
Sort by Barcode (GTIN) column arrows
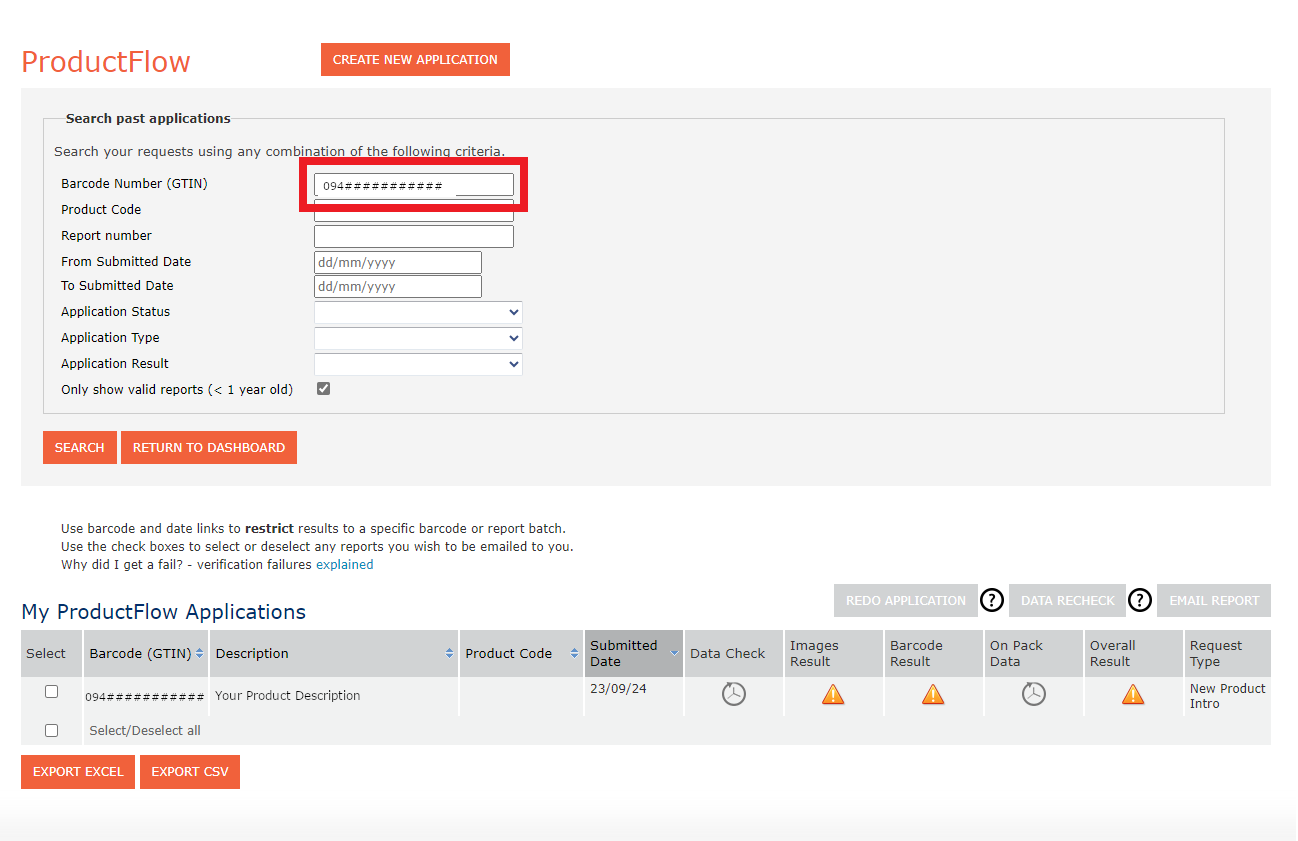pos(199,653)
